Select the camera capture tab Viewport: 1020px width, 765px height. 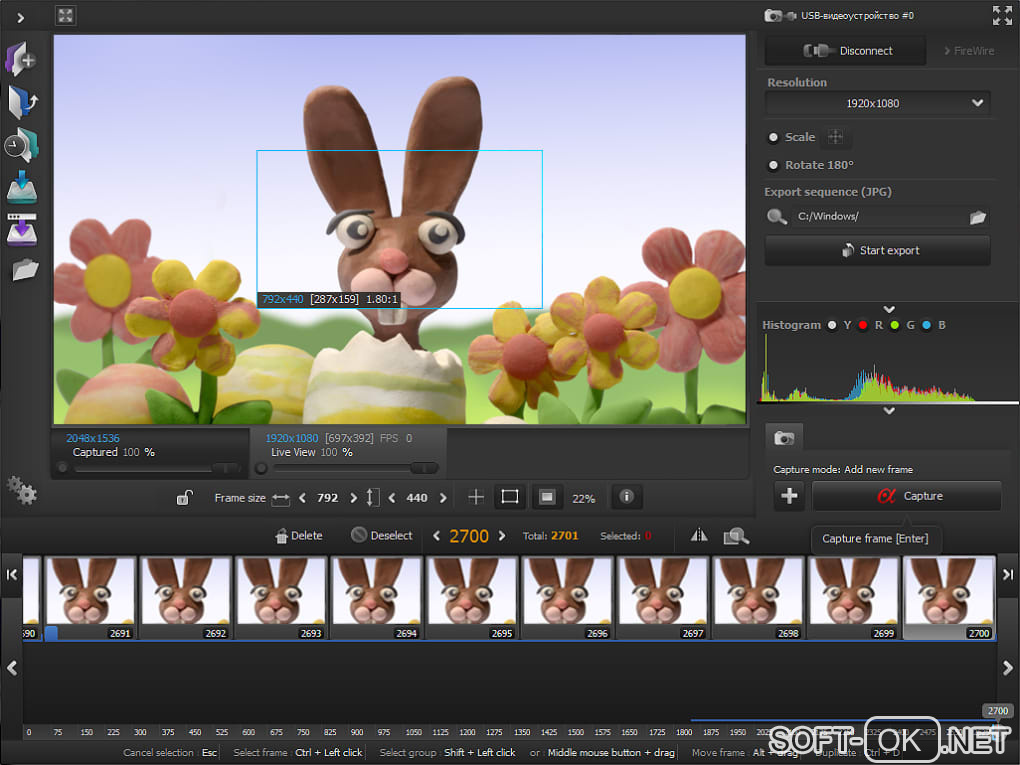pyautogui.click(x=784, y=438)
